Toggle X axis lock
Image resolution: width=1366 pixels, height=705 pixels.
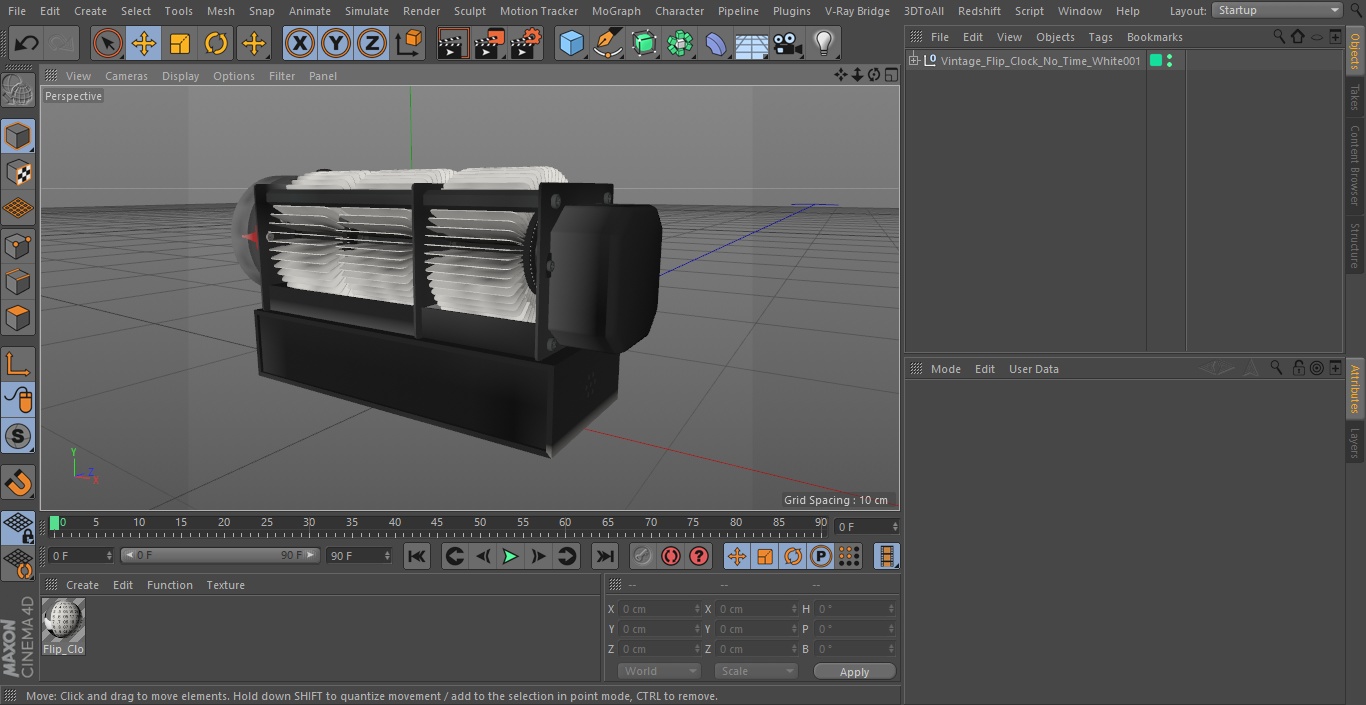click(299, 43)
